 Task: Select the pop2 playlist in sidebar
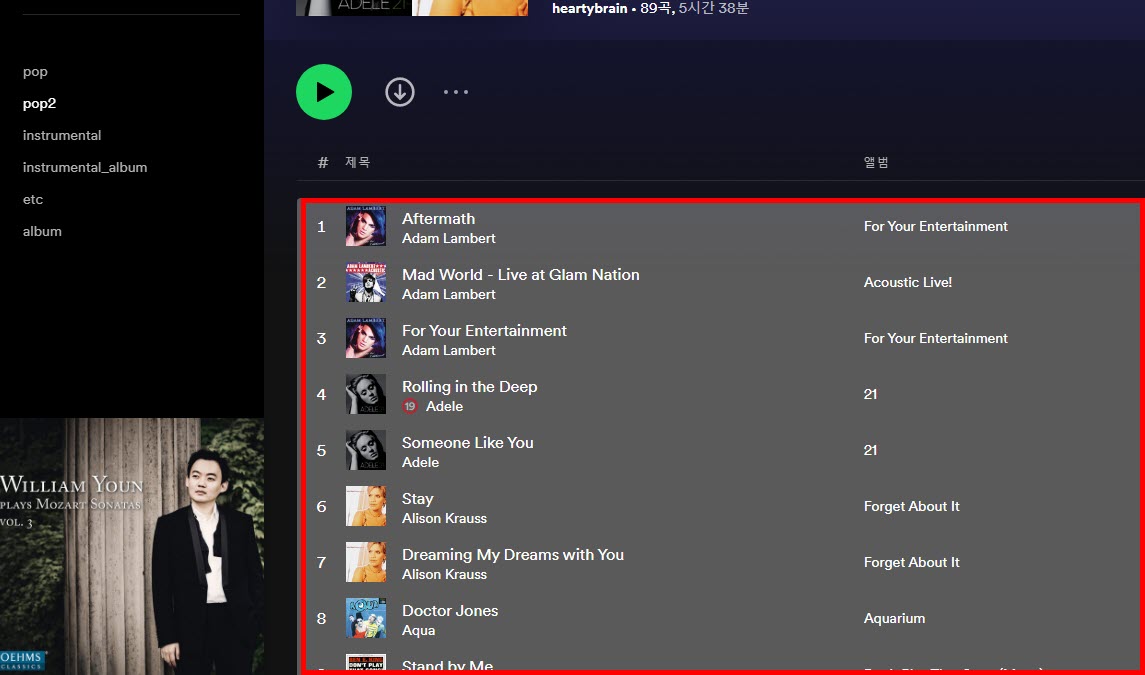[39, 104]
